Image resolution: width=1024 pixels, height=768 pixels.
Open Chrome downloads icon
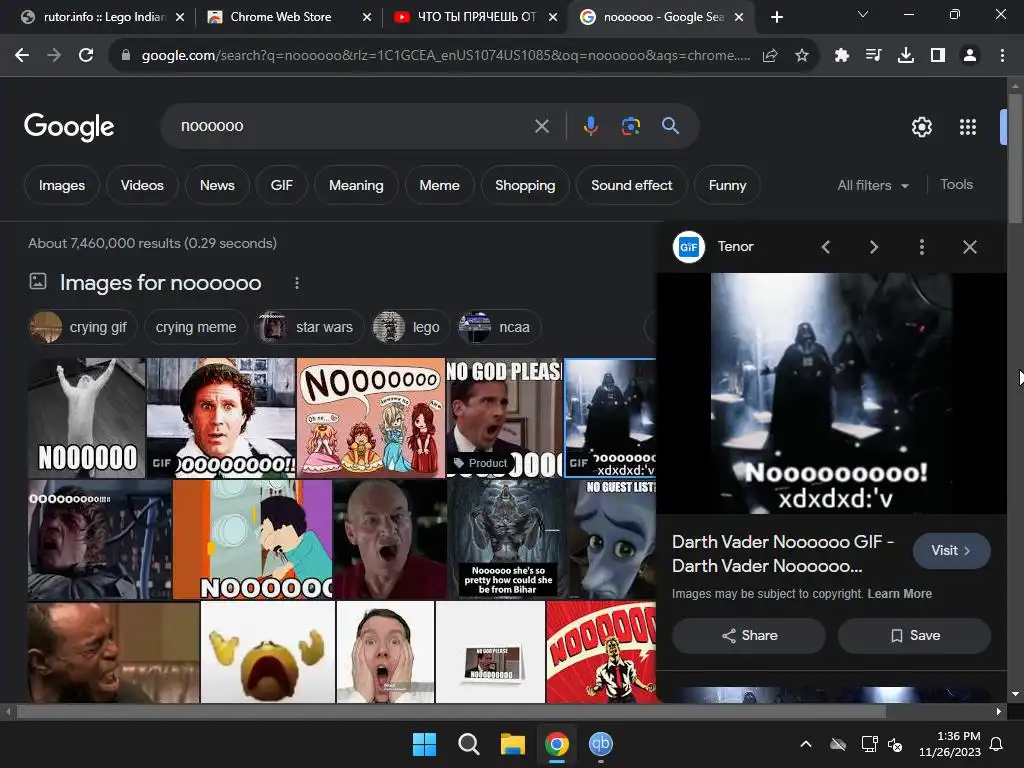coord(906,56)
